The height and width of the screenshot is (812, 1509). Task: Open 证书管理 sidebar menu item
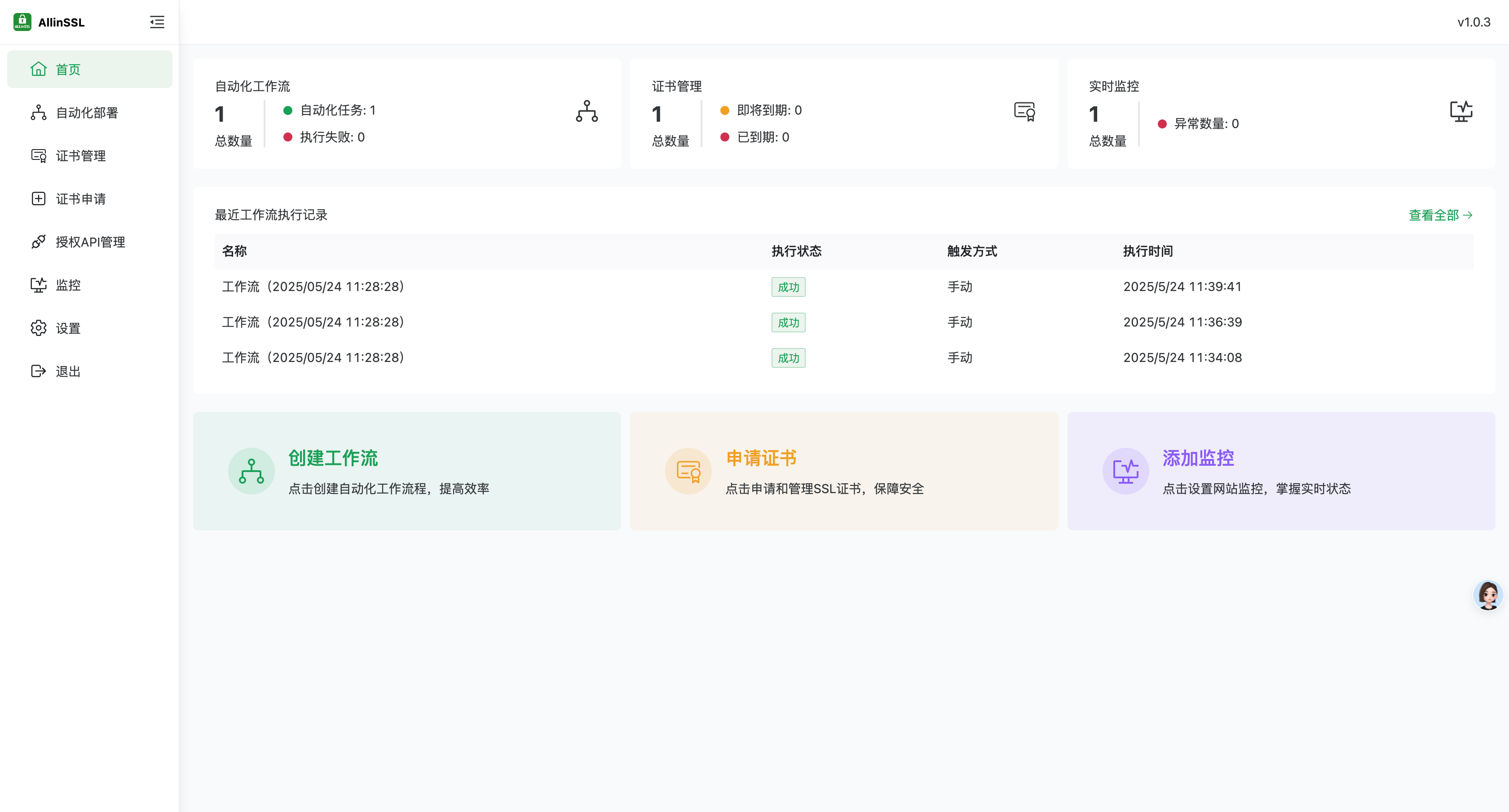(80, 156)
